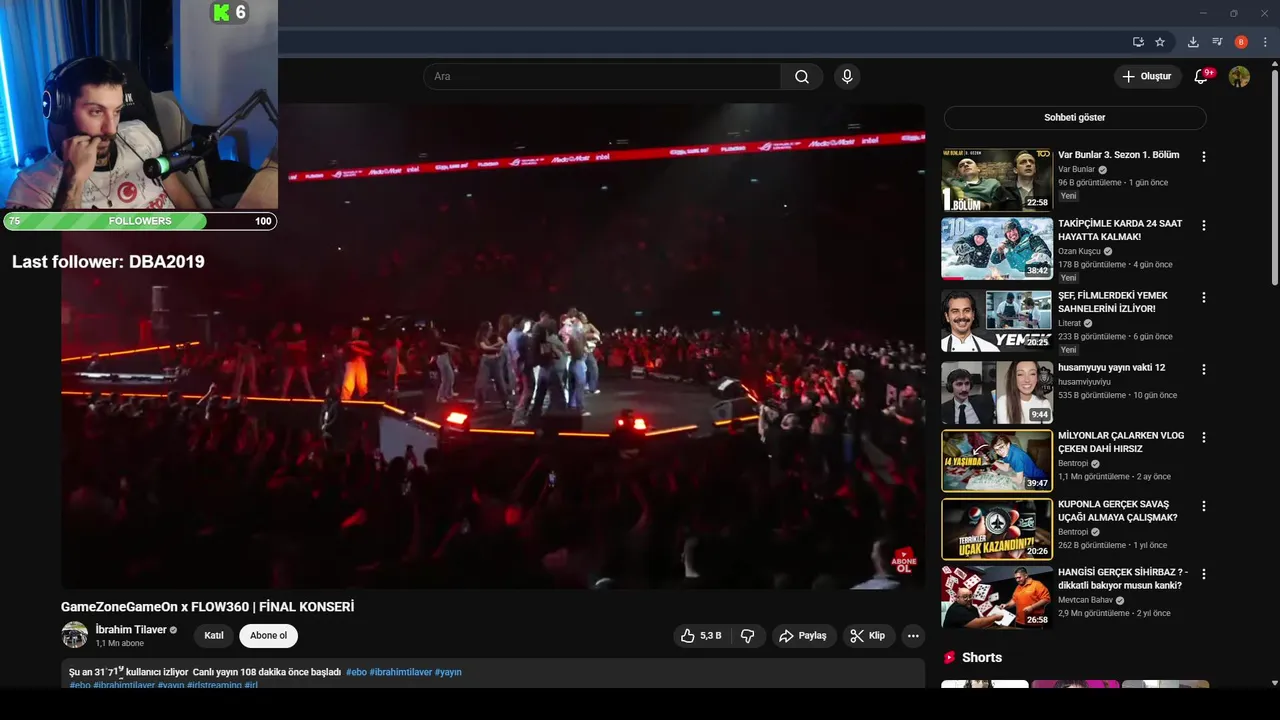Open options for Var Bunlar 3. Sezon video
Viewport: 1280px width, 720px height.
(x=1204, y=157)
